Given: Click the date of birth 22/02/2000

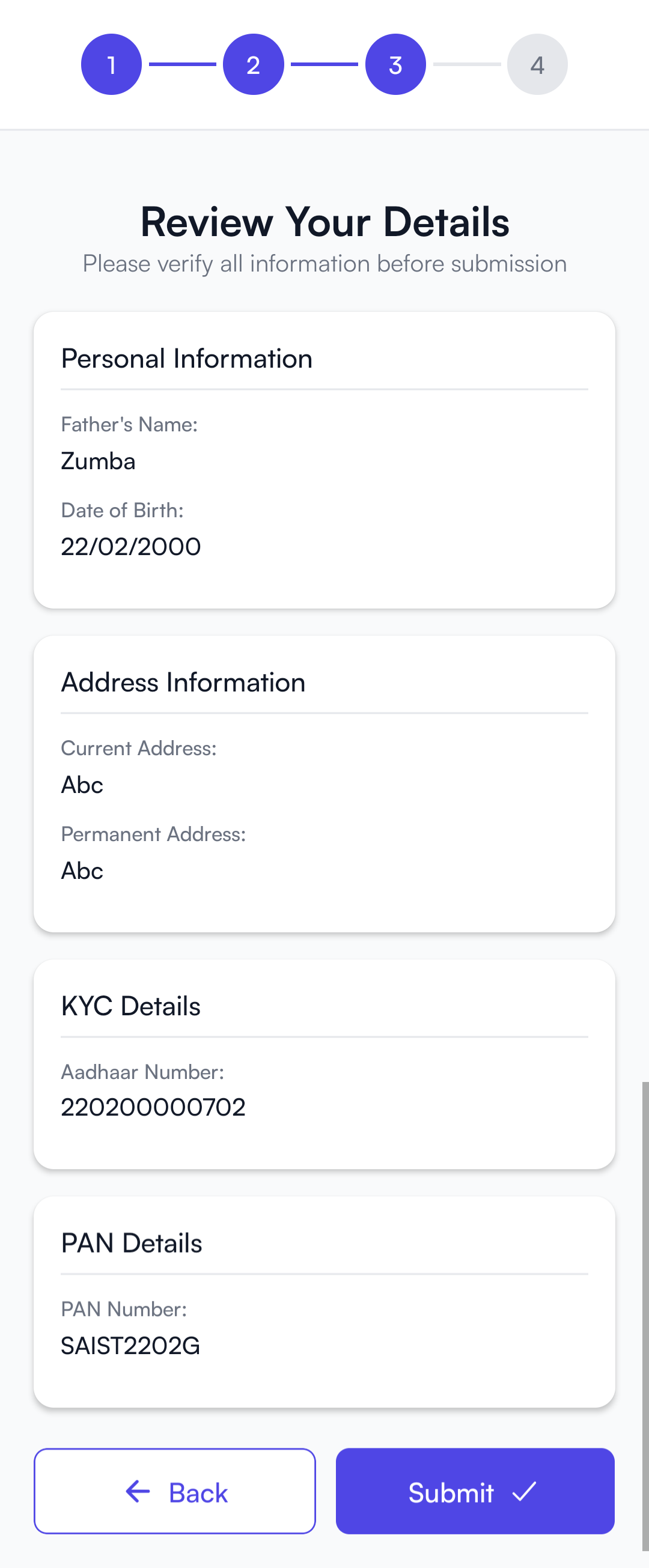Looking at the screenshot, I should click(130, 547).
